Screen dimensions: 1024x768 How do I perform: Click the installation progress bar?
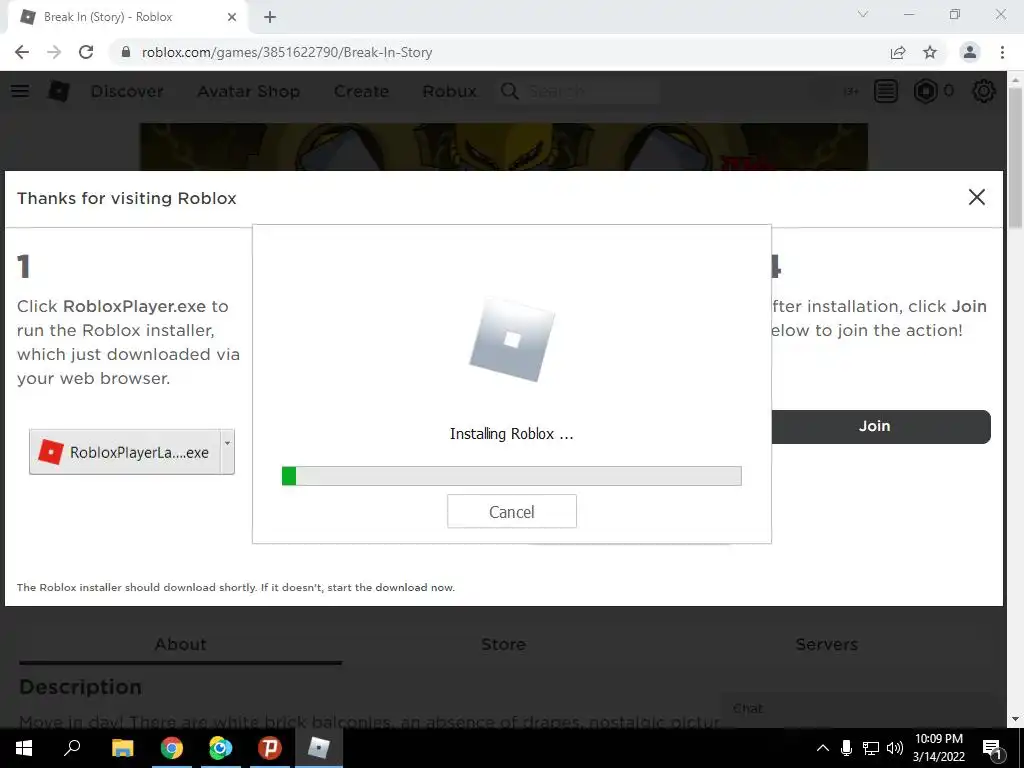(x=511, y=476)
